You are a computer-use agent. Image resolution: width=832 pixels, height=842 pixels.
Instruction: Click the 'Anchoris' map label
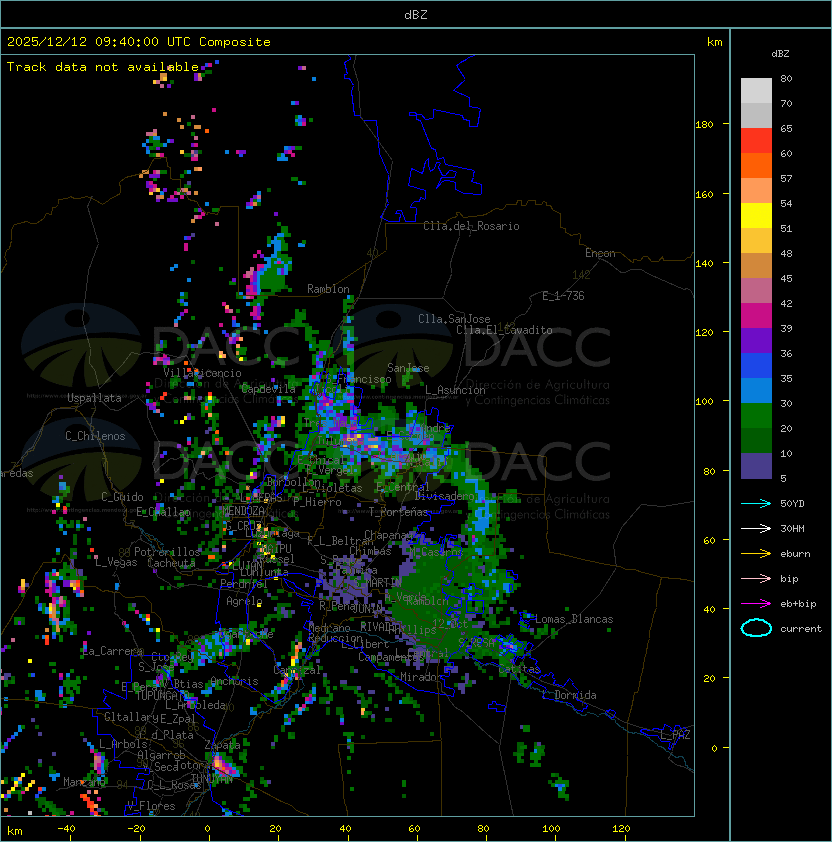point(234,681)
